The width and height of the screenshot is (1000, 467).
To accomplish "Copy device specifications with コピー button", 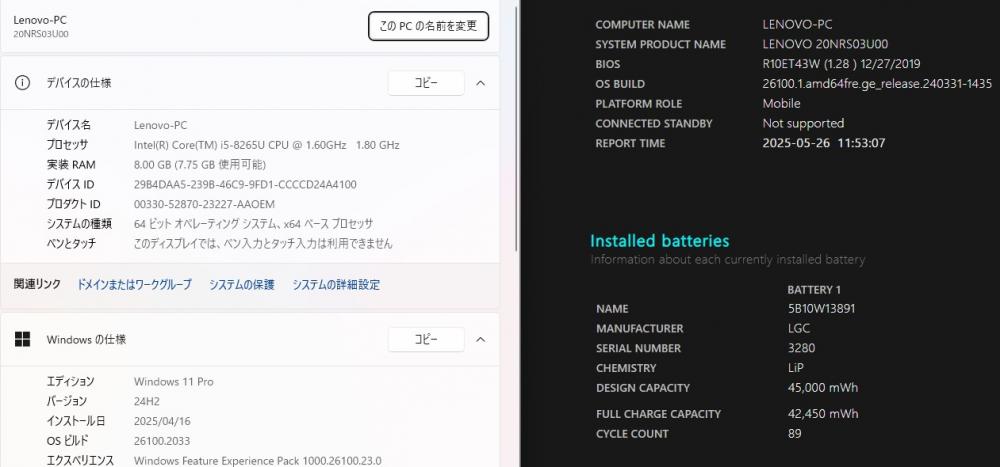I will point(426,83).
